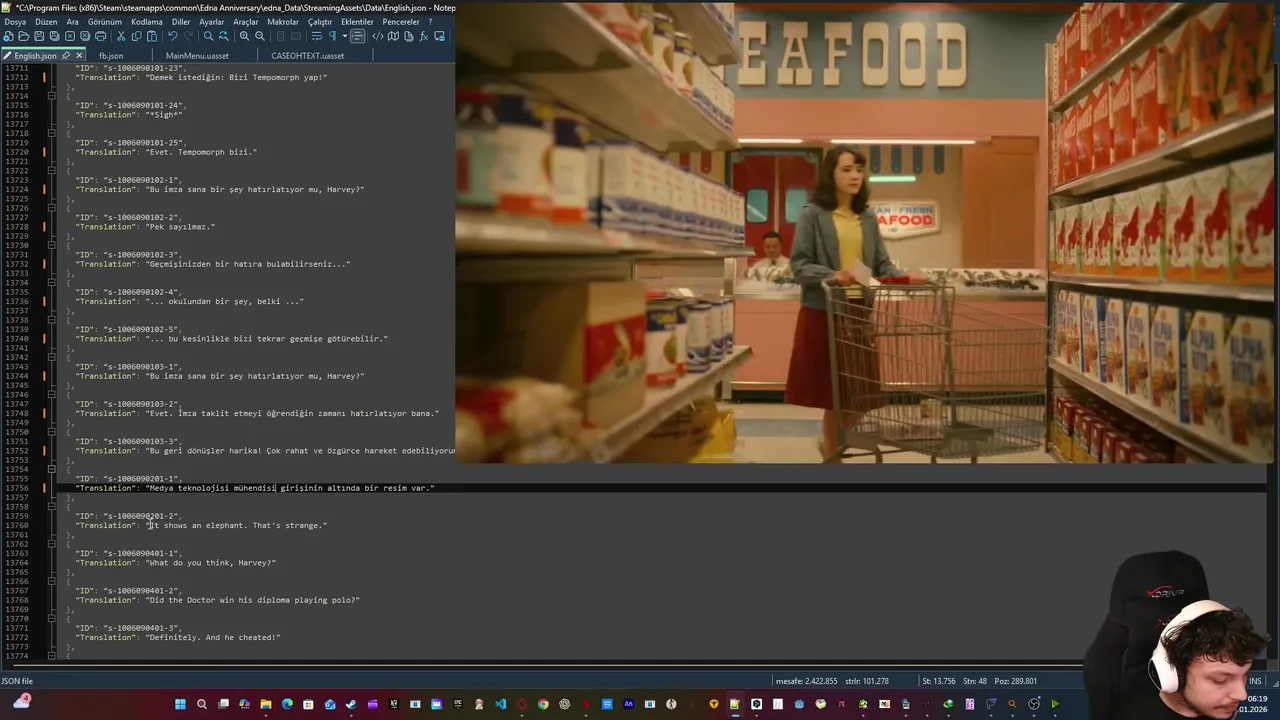Zoom out using the toolbar icon
Screen dimensions: 1280x720
259,36
